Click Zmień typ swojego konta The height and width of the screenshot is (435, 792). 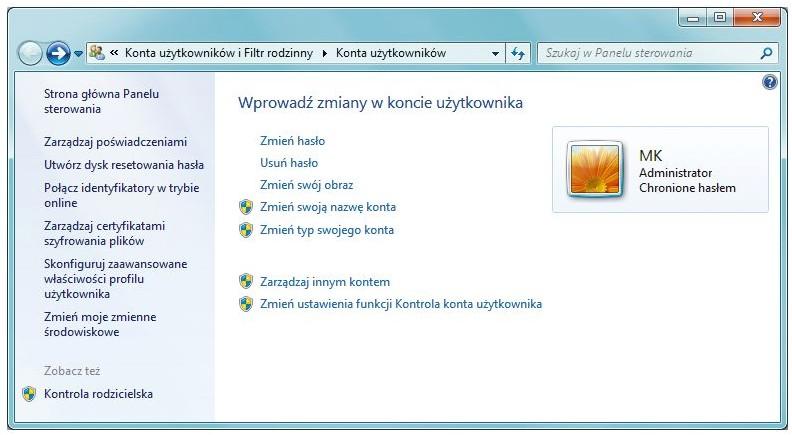pyautogui.click(x=327, y=230)
